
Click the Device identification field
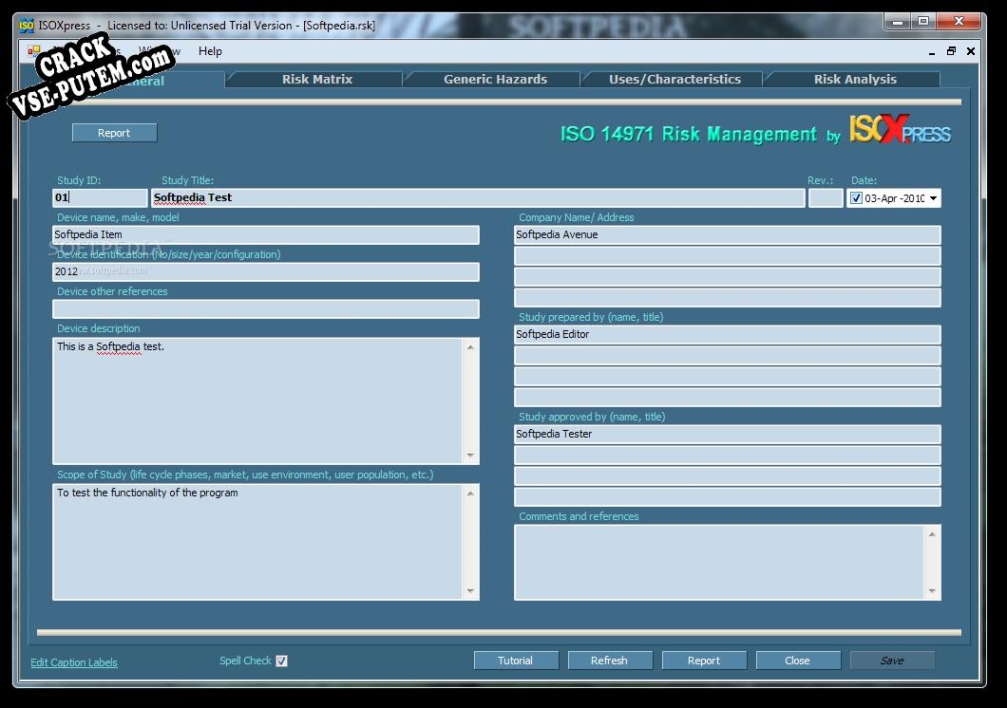coord(266,272)
